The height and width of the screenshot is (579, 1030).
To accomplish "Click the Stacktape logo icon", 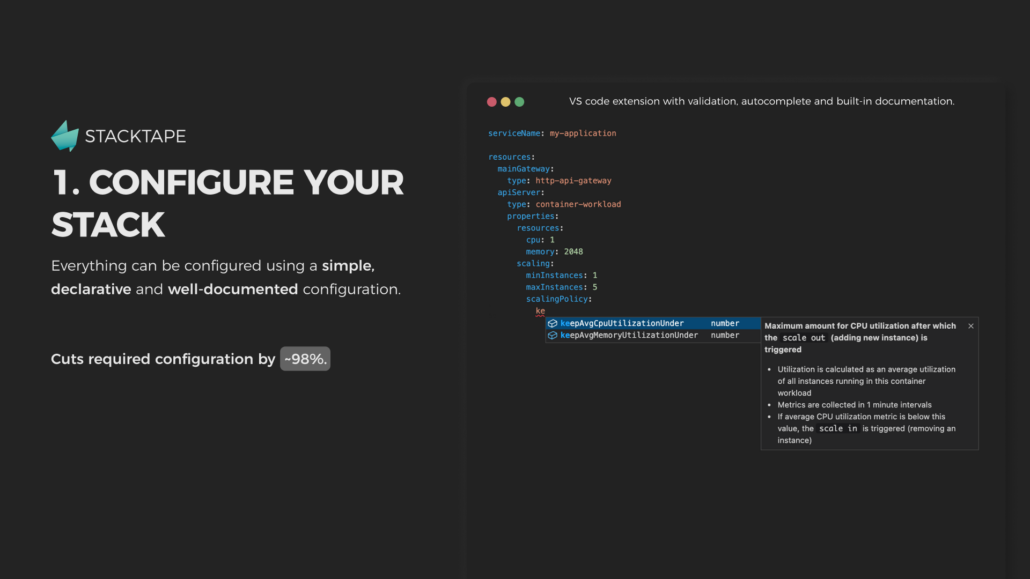I will 64,135.
